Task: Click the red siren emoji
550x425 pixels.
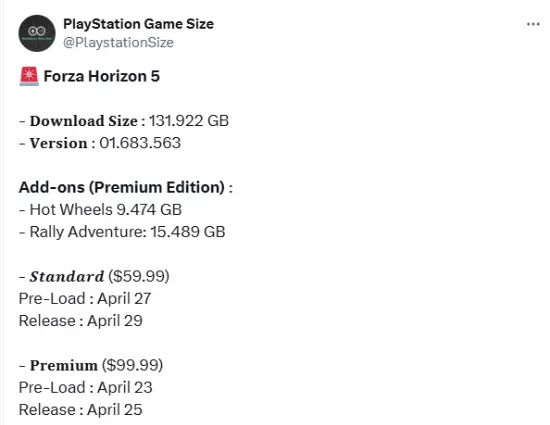Action: (29, 76)
